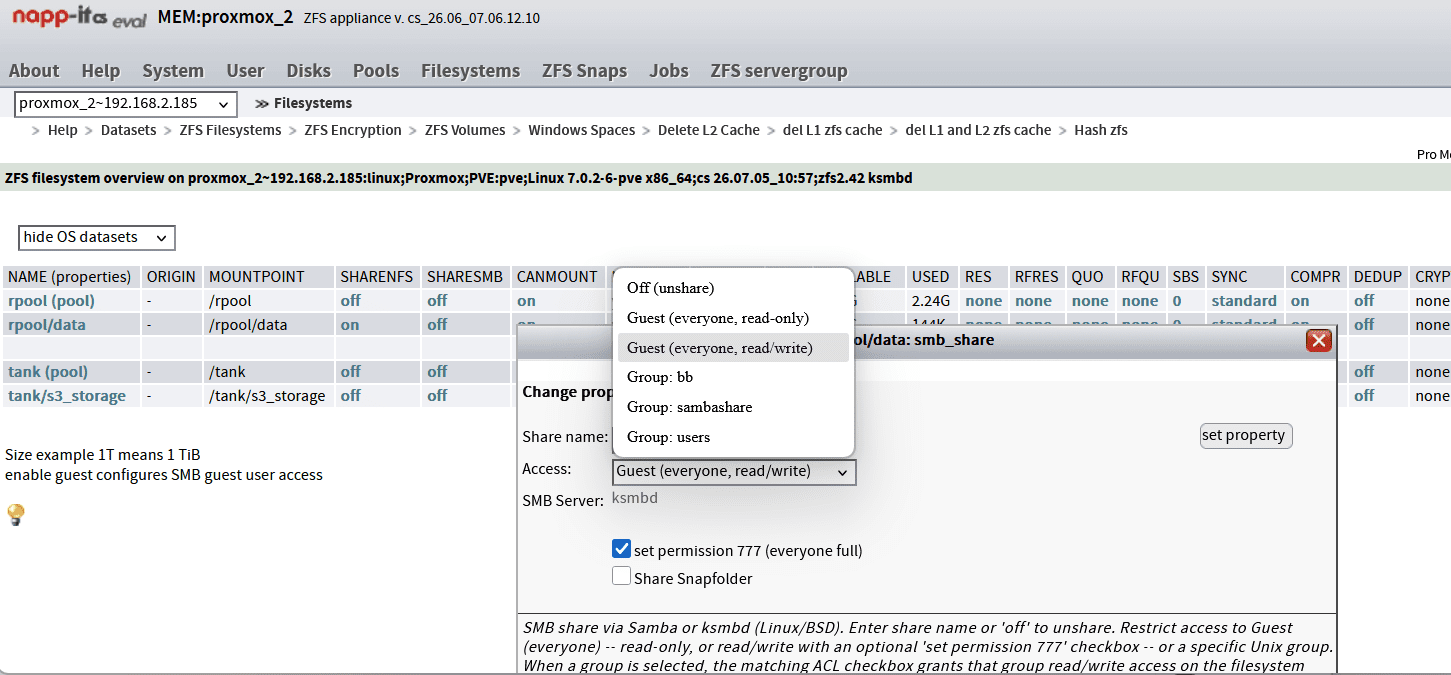1451x675 pixels.
Task: Open ZFS Encryption submenu link
Action: [x=353, y=130]
